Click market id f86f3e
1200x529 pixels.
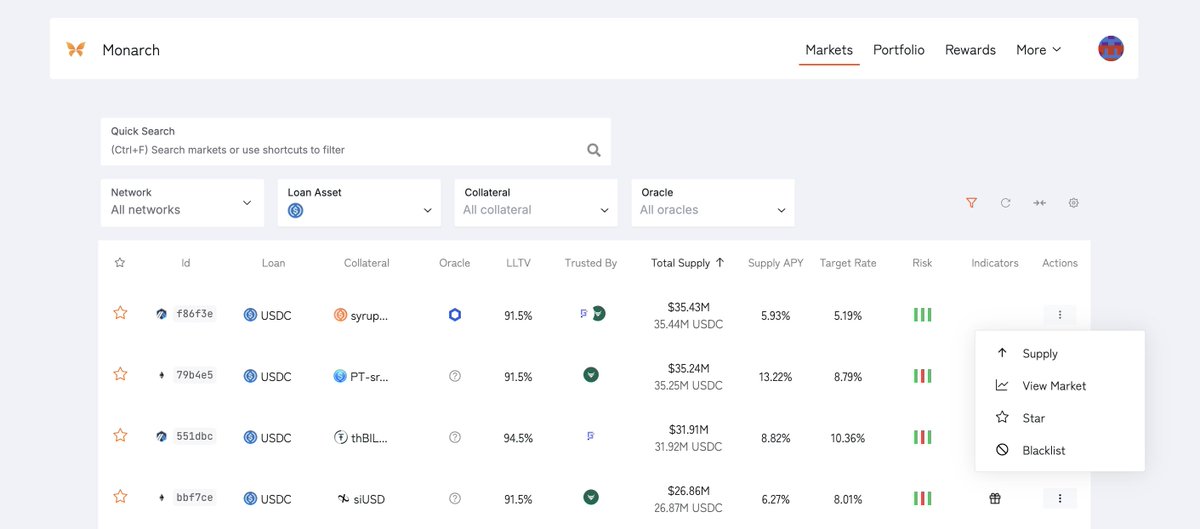[x=194, y=314]
